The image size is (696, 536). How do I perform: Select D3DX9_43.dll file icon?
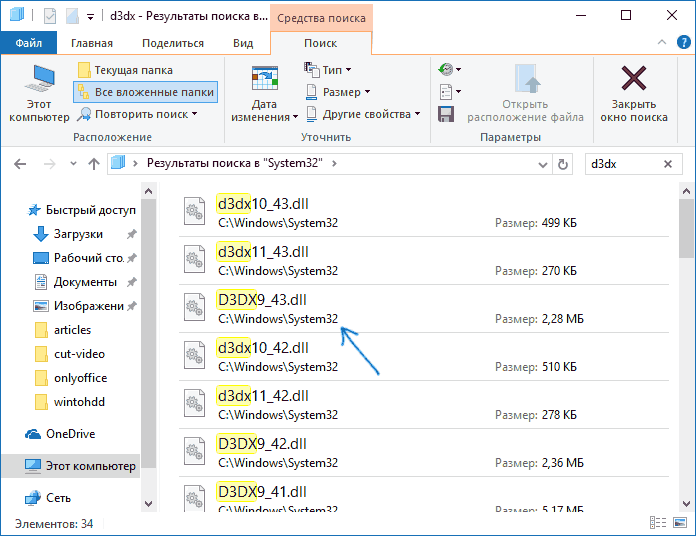click(194, 307)
